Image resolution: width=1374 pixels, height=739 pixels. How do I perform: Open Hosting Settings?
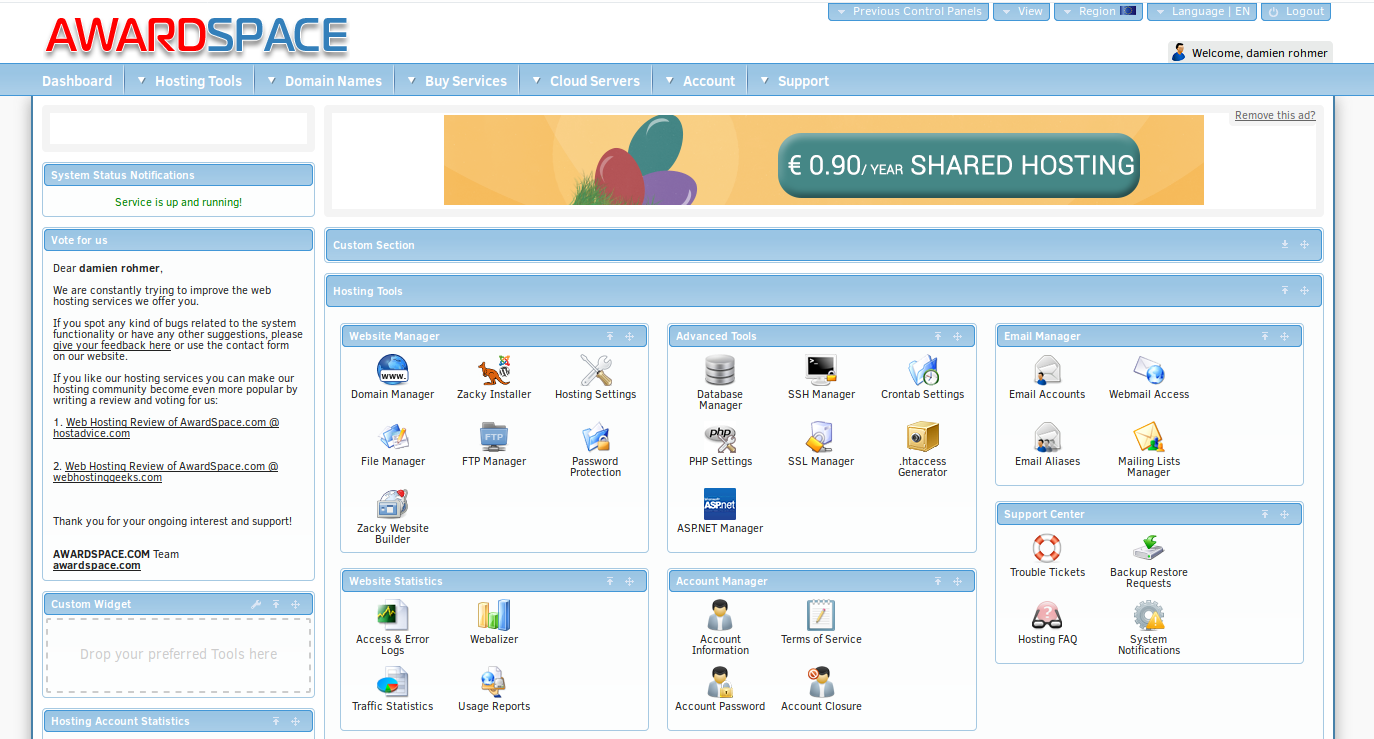tap(595, 378)
